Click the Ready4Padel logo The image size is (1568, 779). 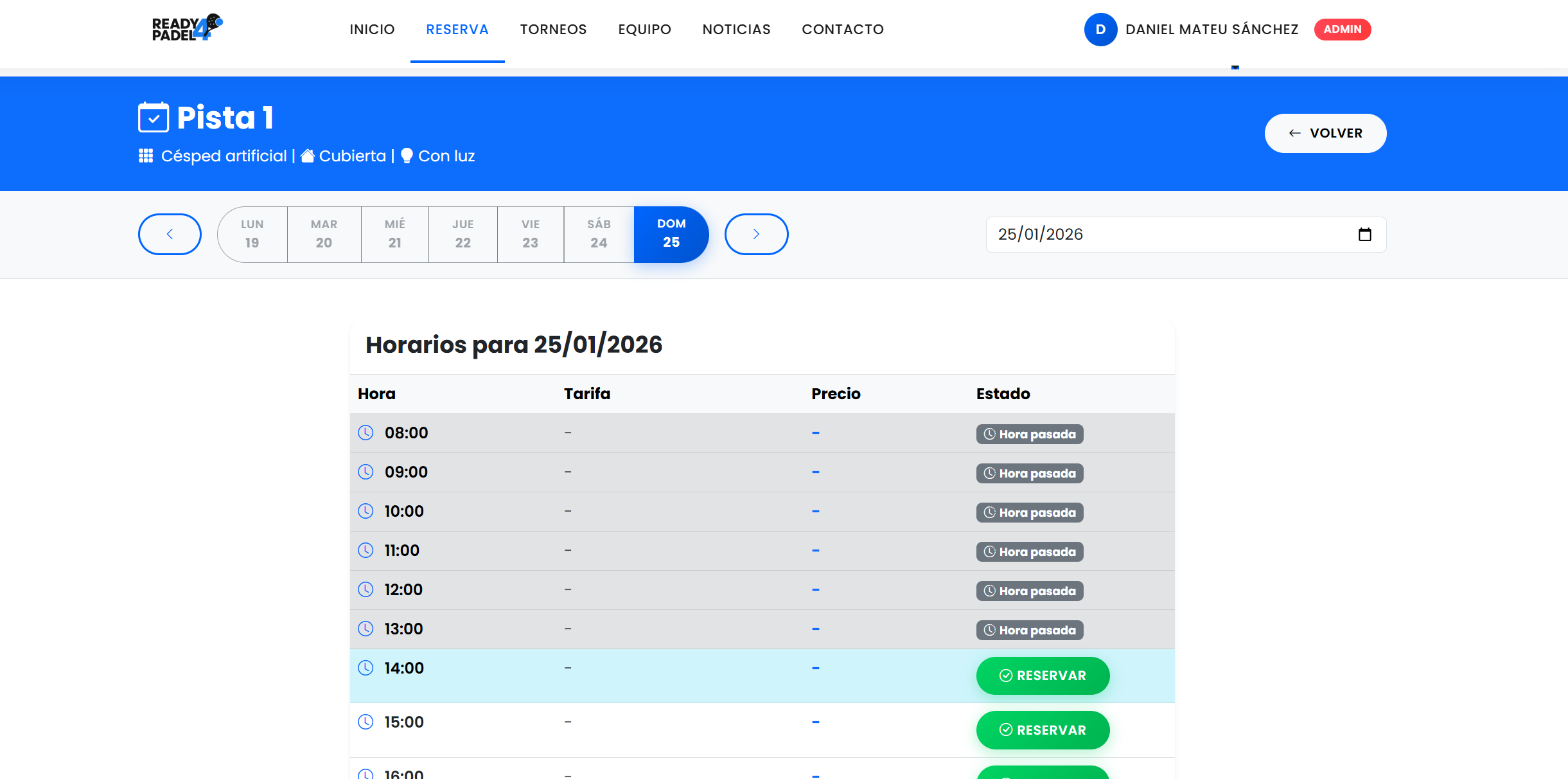pyautogui.click(x=186, y=28)
